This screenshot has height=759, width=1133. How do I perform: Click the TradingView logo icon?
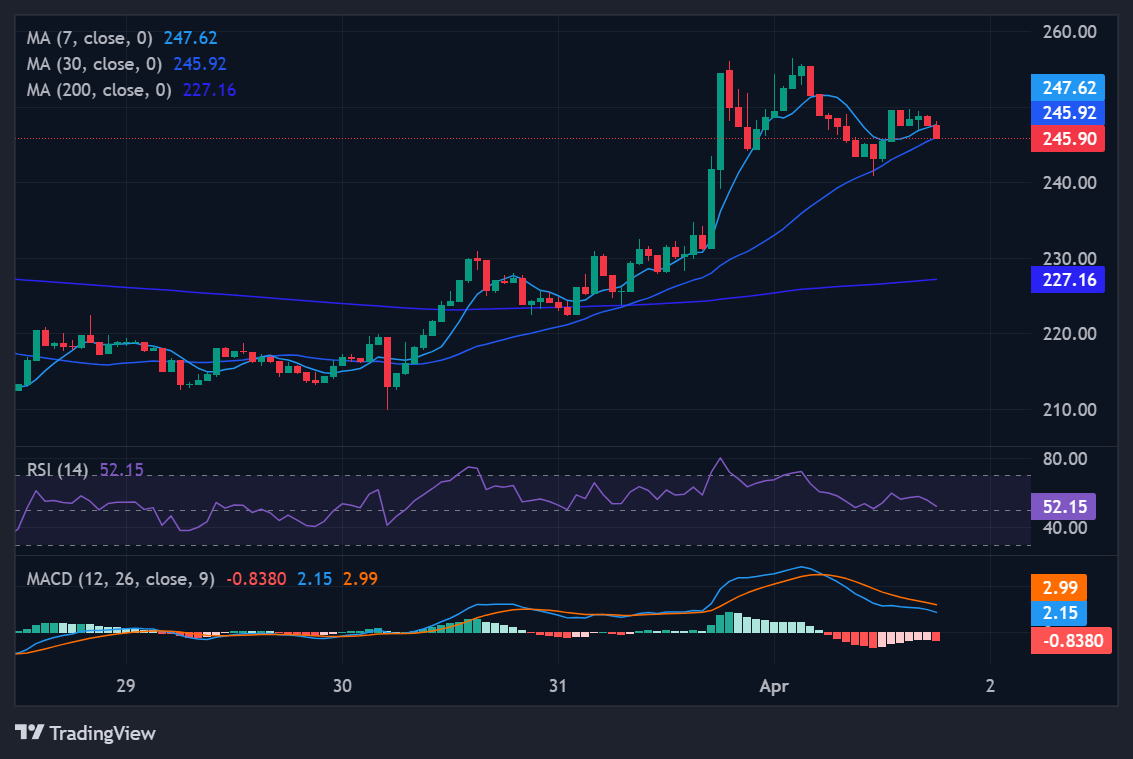coord(29,733)
